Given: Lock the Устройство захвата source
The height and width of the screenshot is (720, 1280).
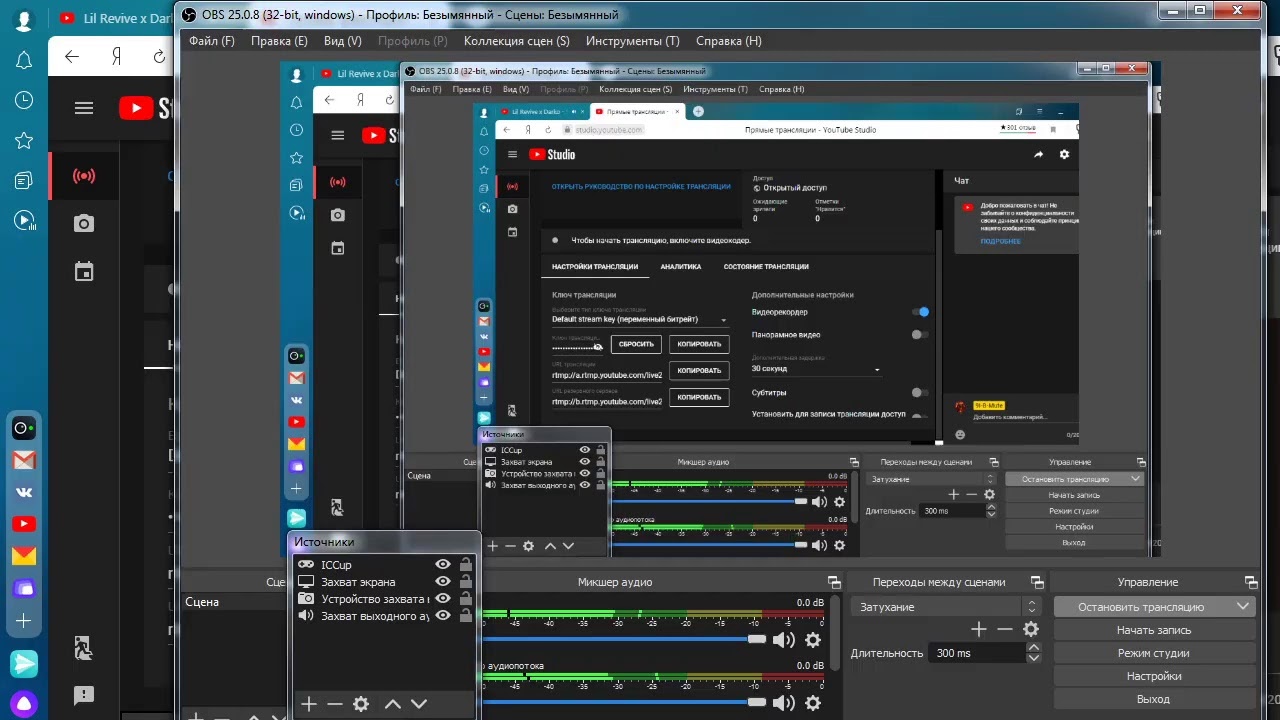Looking at the screenshot, I should [465, 599].
